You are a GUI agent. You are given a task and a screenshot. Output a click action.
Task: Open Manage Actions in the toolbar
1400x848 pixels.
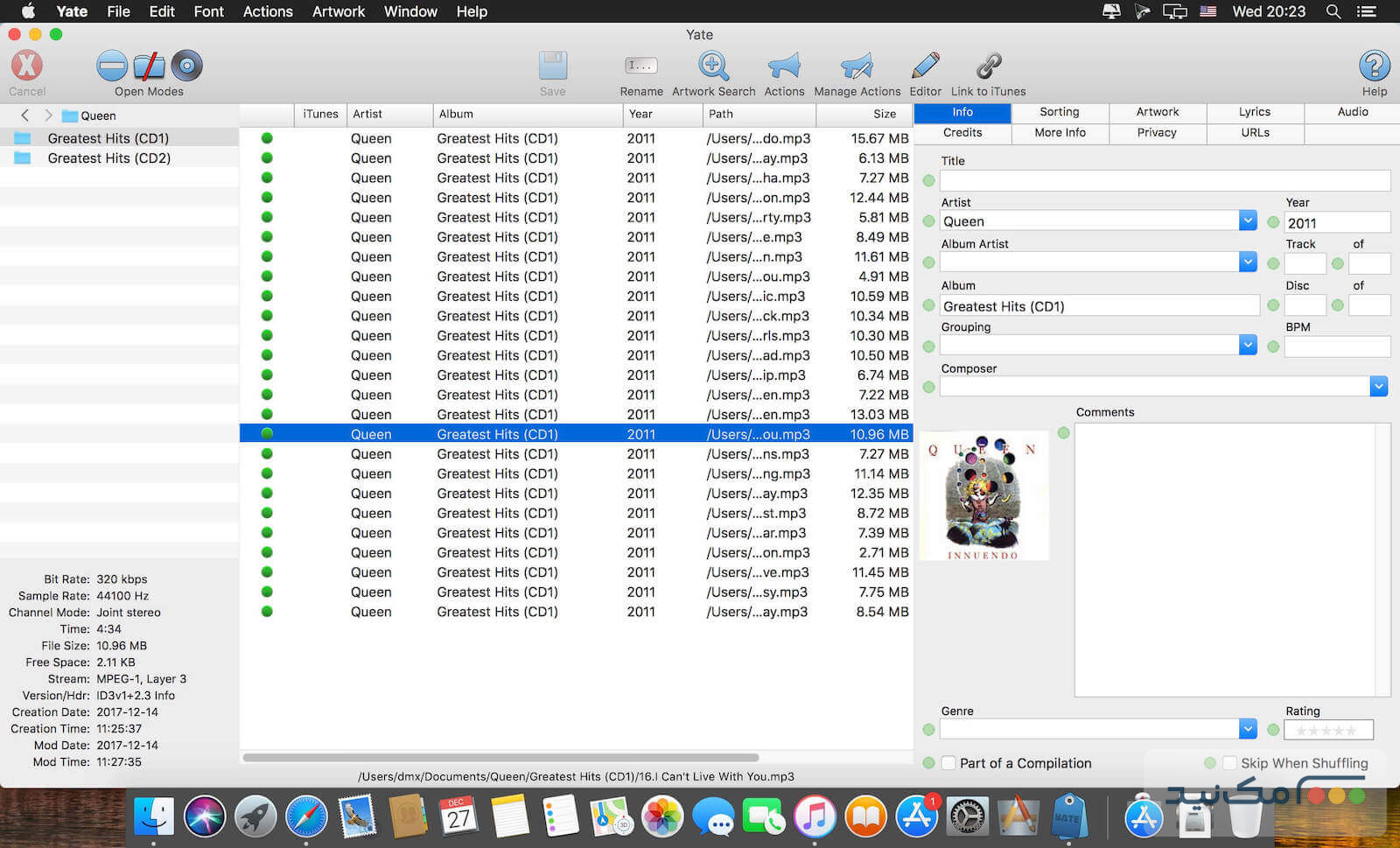tap(857, 67)
